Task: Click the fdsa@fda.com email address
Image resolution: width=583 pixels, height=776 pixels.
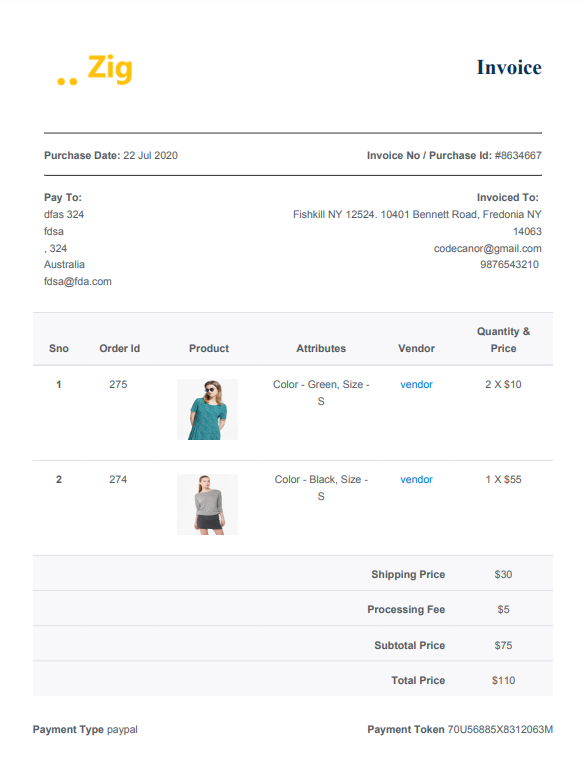Action: (78, 282)
